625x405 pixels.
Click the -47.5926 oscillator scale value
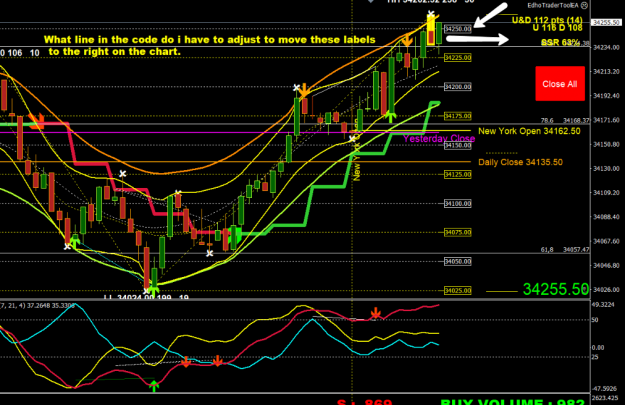(604, 388)
